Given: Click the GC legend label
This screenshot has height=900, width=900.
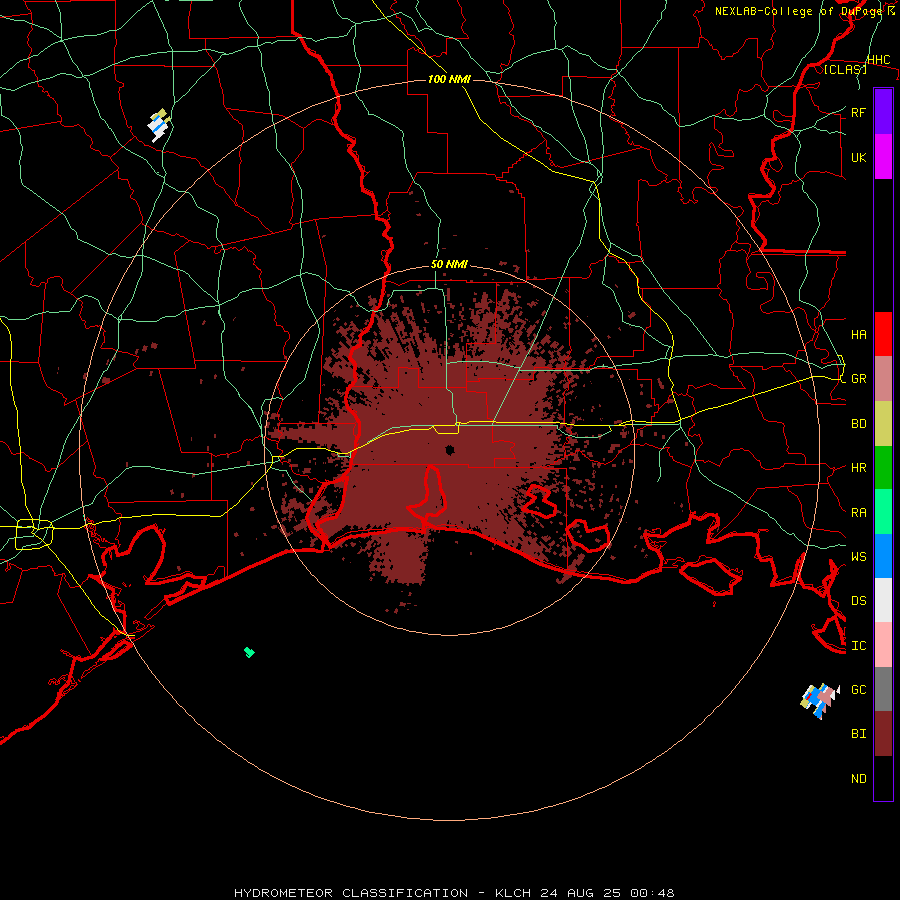Looking at the screenshot, I should [858, 689].
